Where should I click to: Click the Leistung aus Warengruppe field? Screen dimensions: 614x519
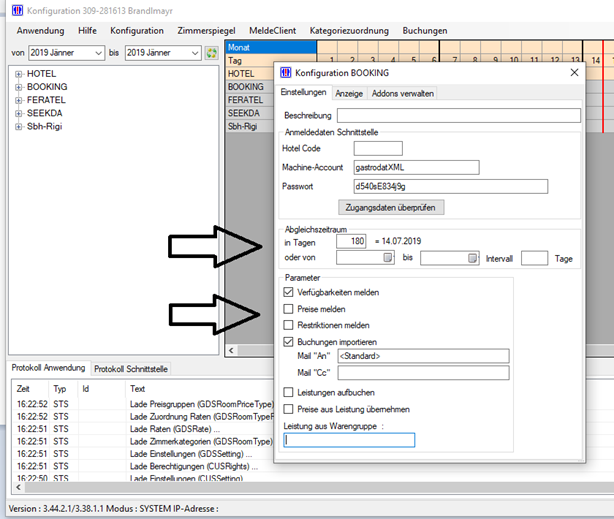pos(349,440)
